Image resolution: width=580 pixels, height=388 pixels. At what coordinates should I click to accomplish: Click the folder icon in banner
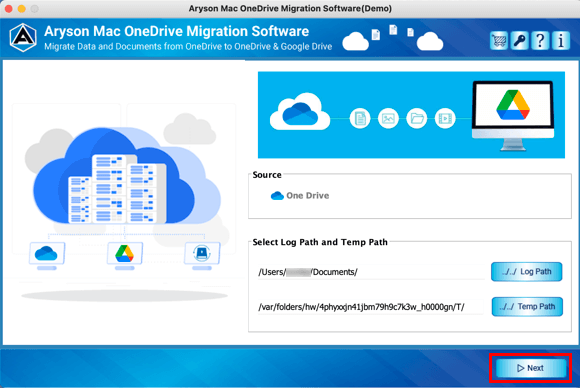pyautogui.click(x=417, y=118)
